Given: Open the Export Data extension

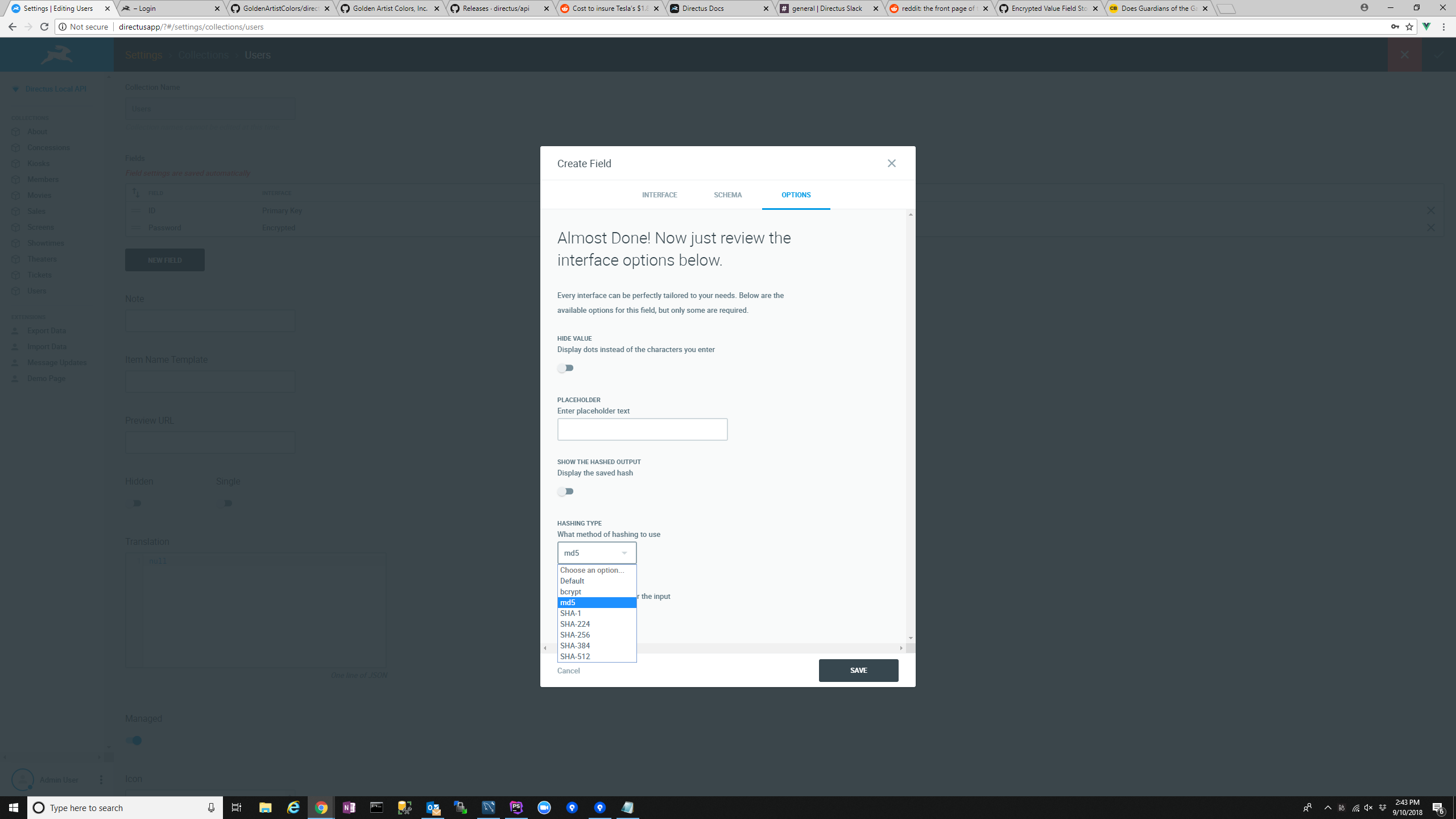Looking at the screenshot, I should 46,330.
